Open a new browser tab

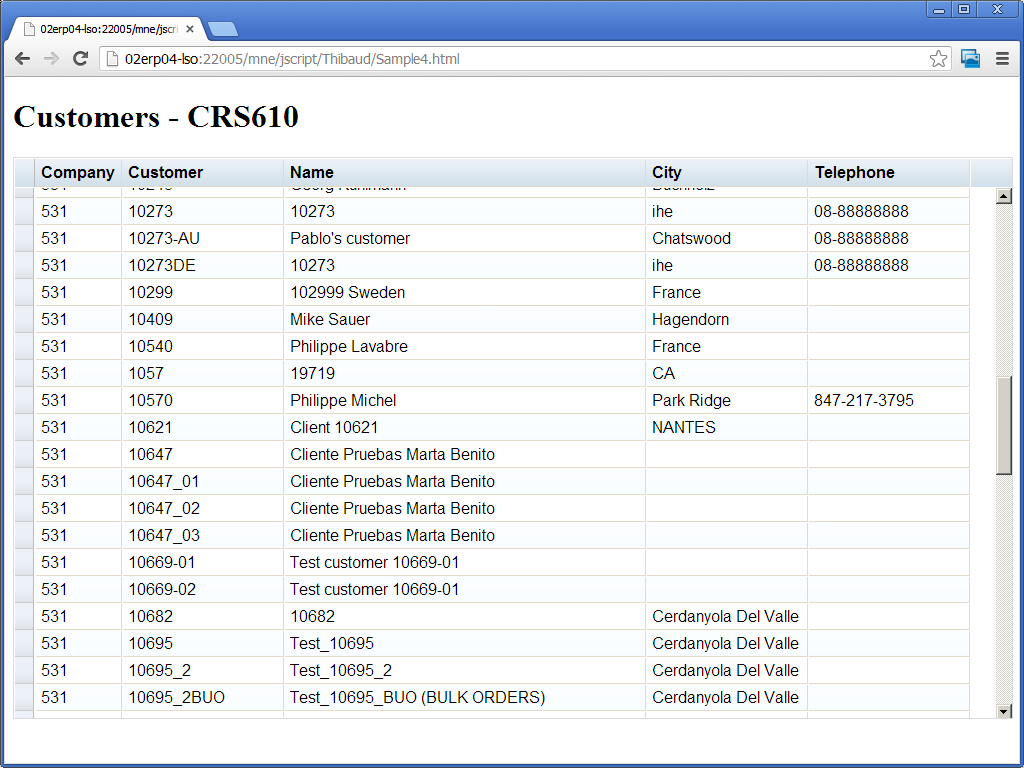pyautogui.click(x=223, y=29)
